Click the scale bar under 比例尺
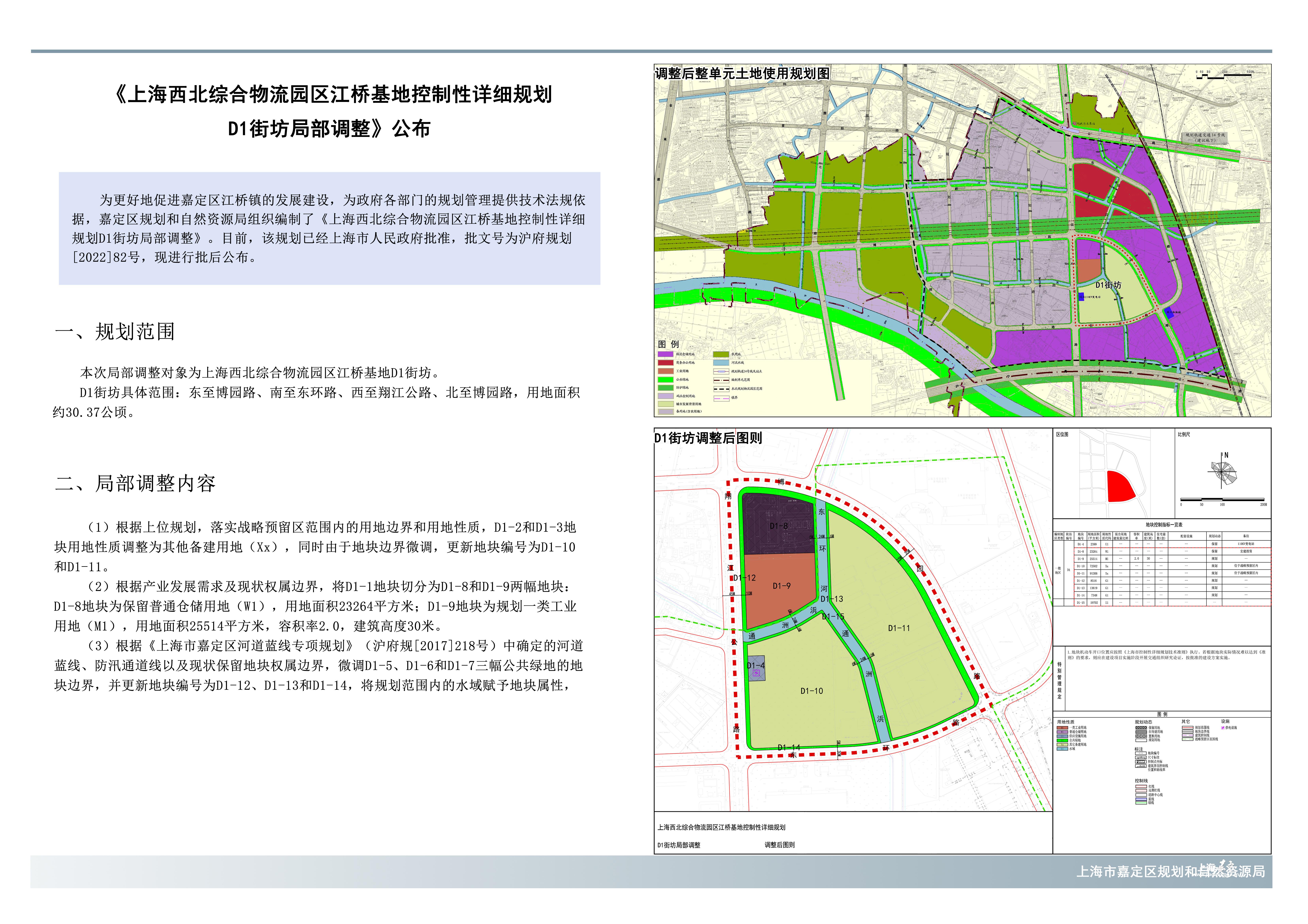 [x=1222, y=500]
